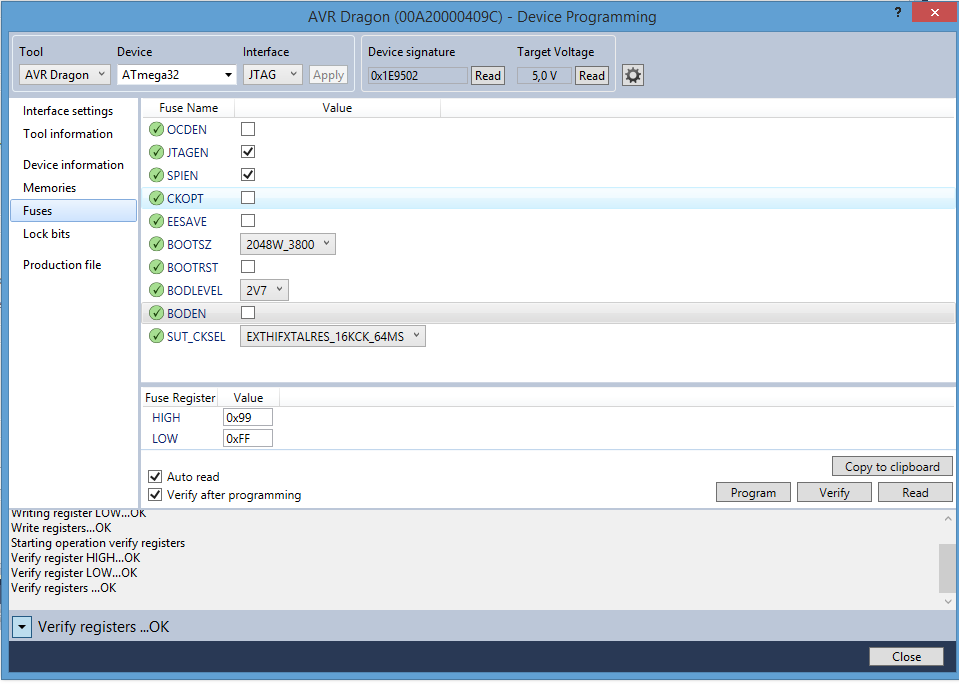Click the window close X button

tap(935, 12)
